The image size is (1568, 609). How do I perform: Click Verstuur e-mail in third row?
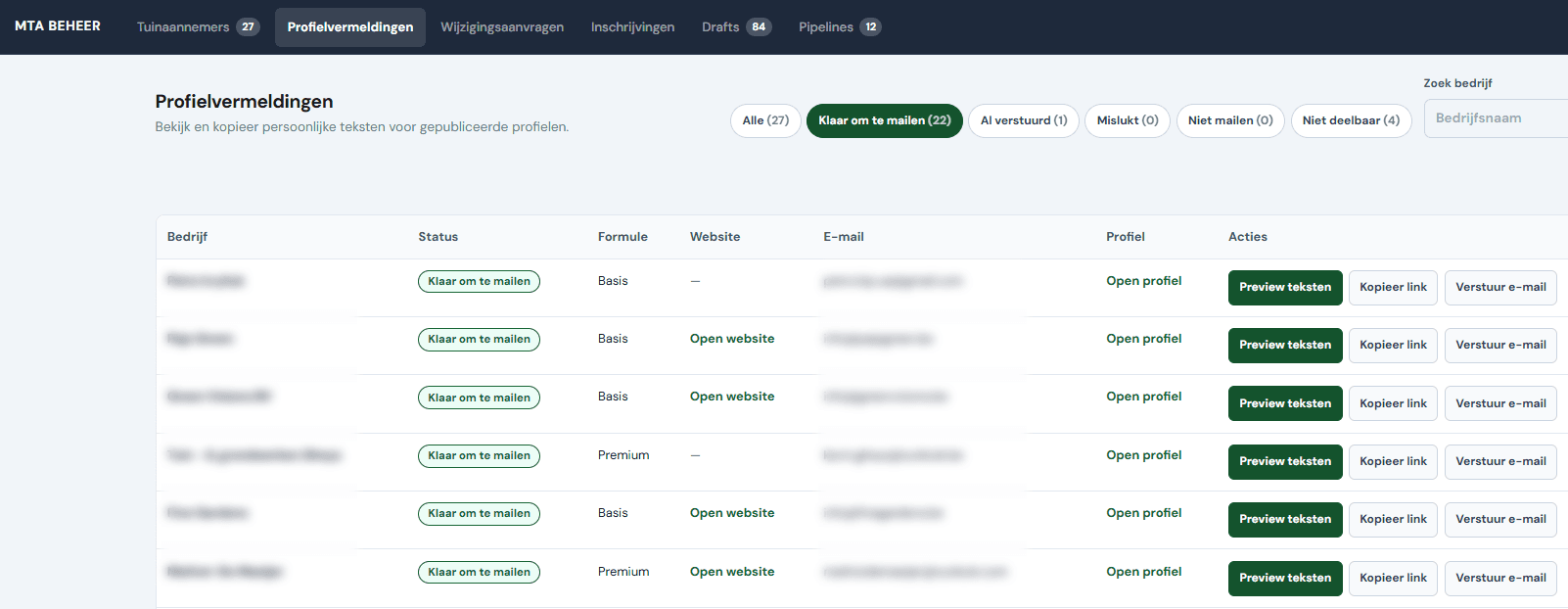tap(1500, 403)
